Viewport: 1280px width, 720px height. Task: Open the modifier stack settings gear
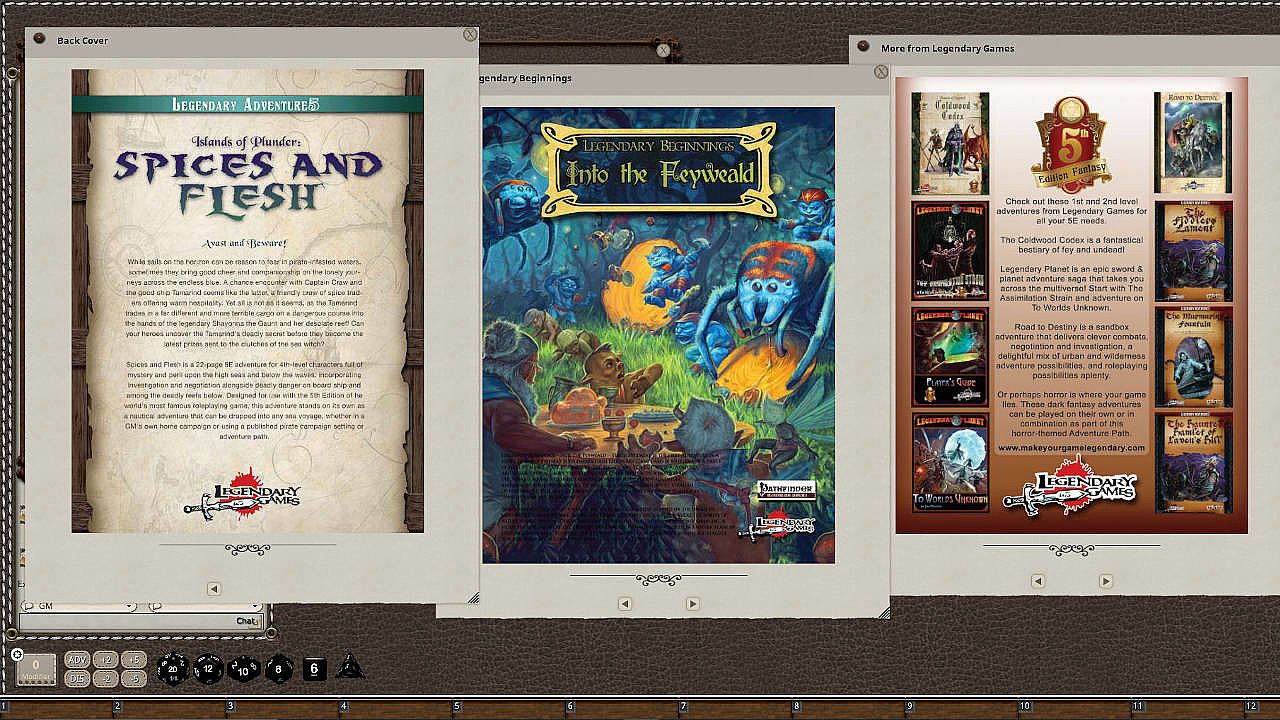click(x=17, y=654)
